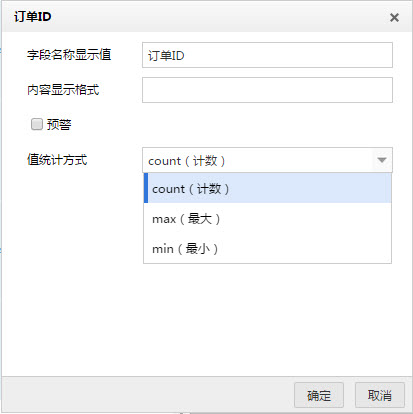
Task: Enable the 预警 checkbox
Action: 37,124
